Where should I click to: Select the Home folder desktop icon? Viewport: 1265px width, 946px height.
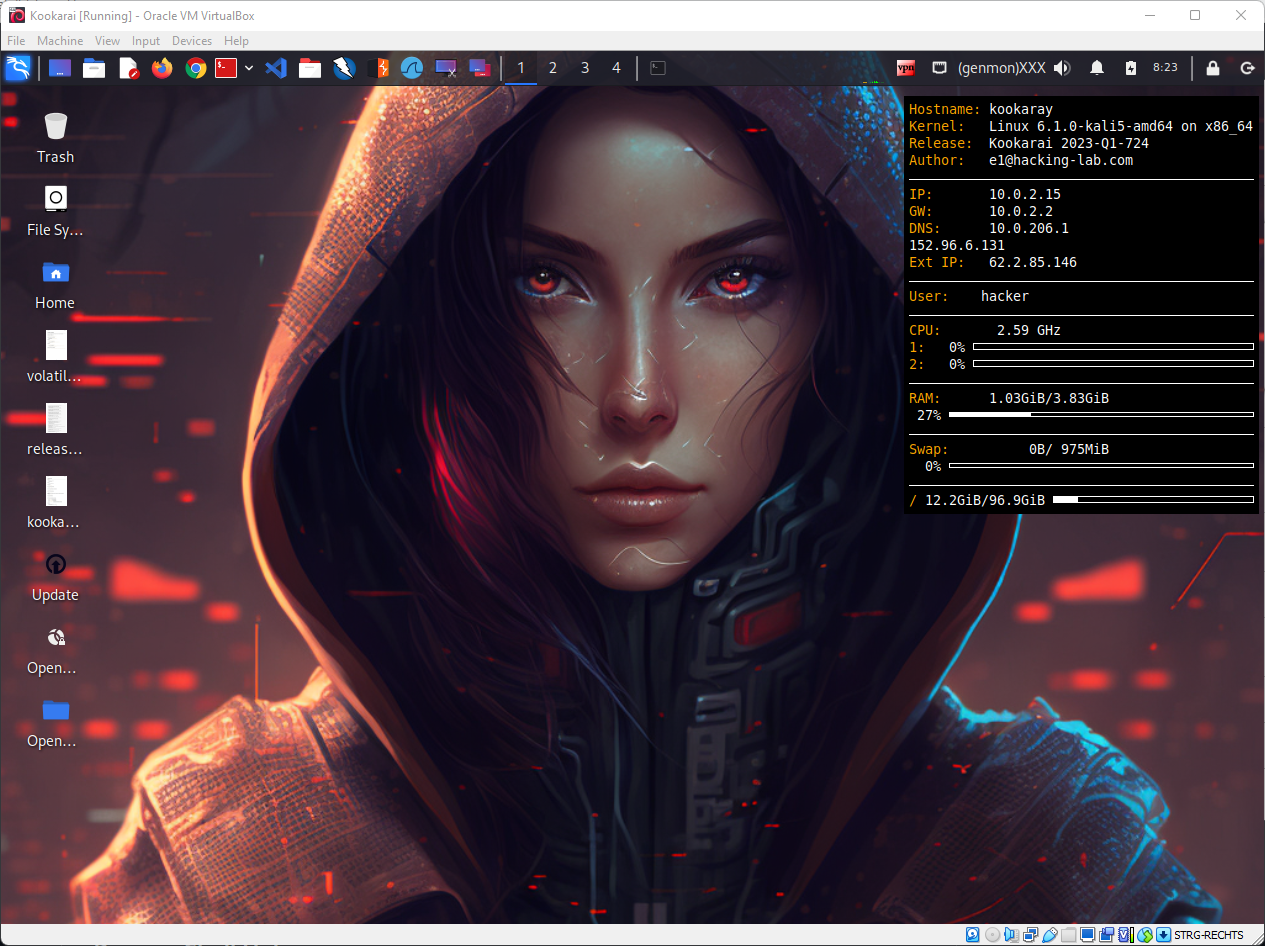55,284
